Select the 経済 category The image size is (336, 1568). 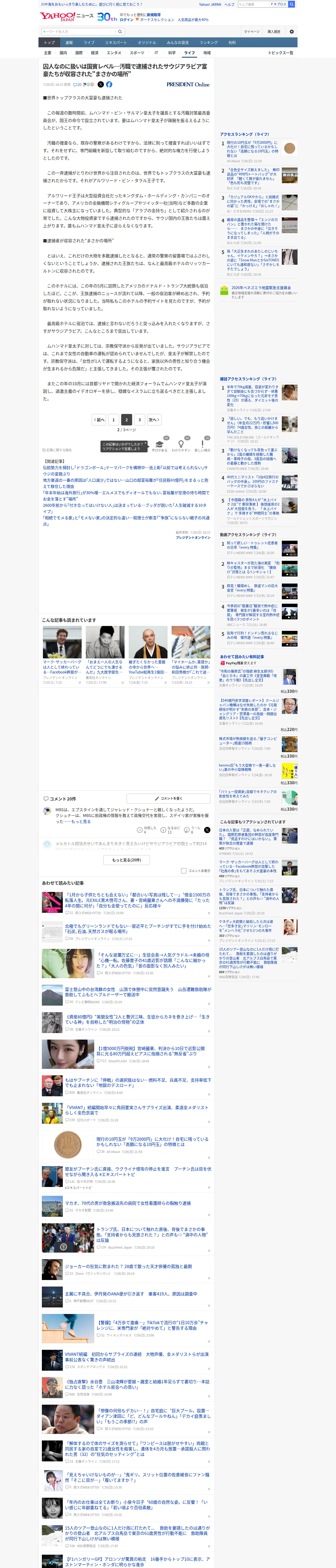tap(94, 53)
